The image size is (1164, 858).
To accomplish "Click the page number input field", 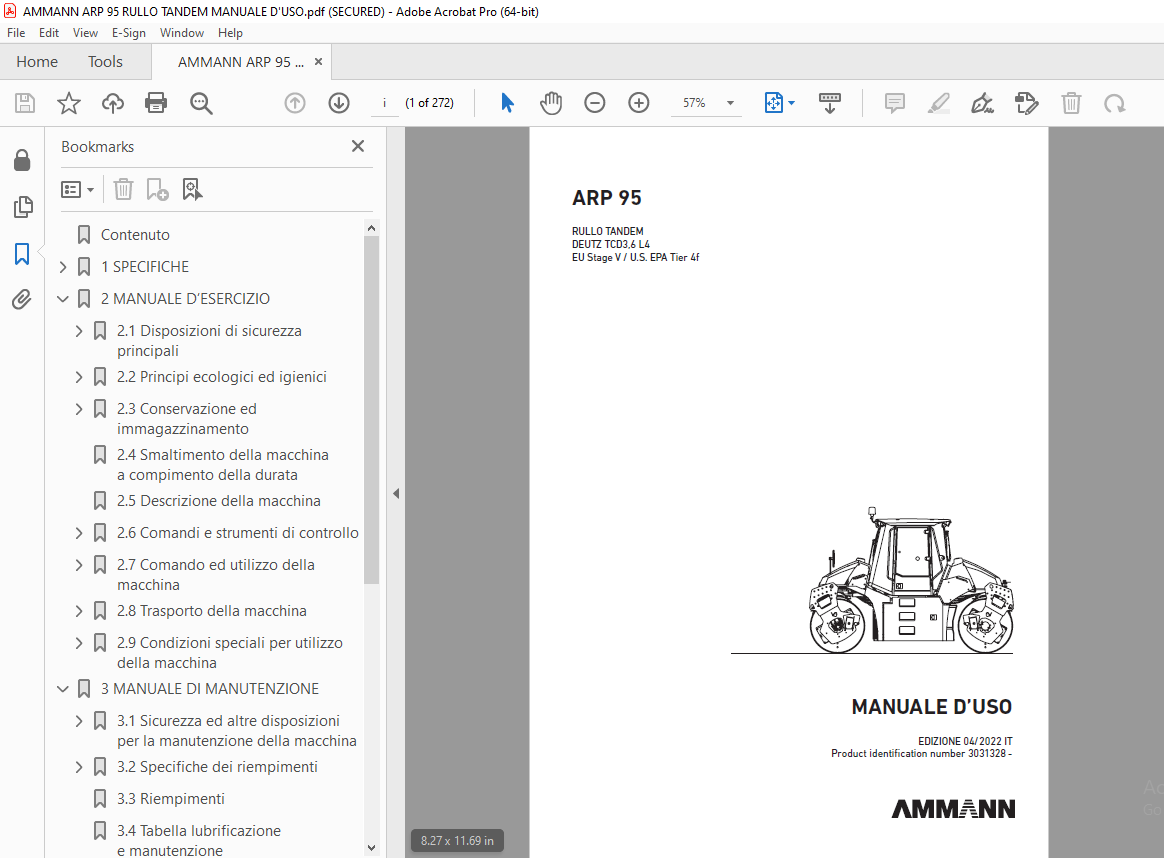I will coord(385,103).
